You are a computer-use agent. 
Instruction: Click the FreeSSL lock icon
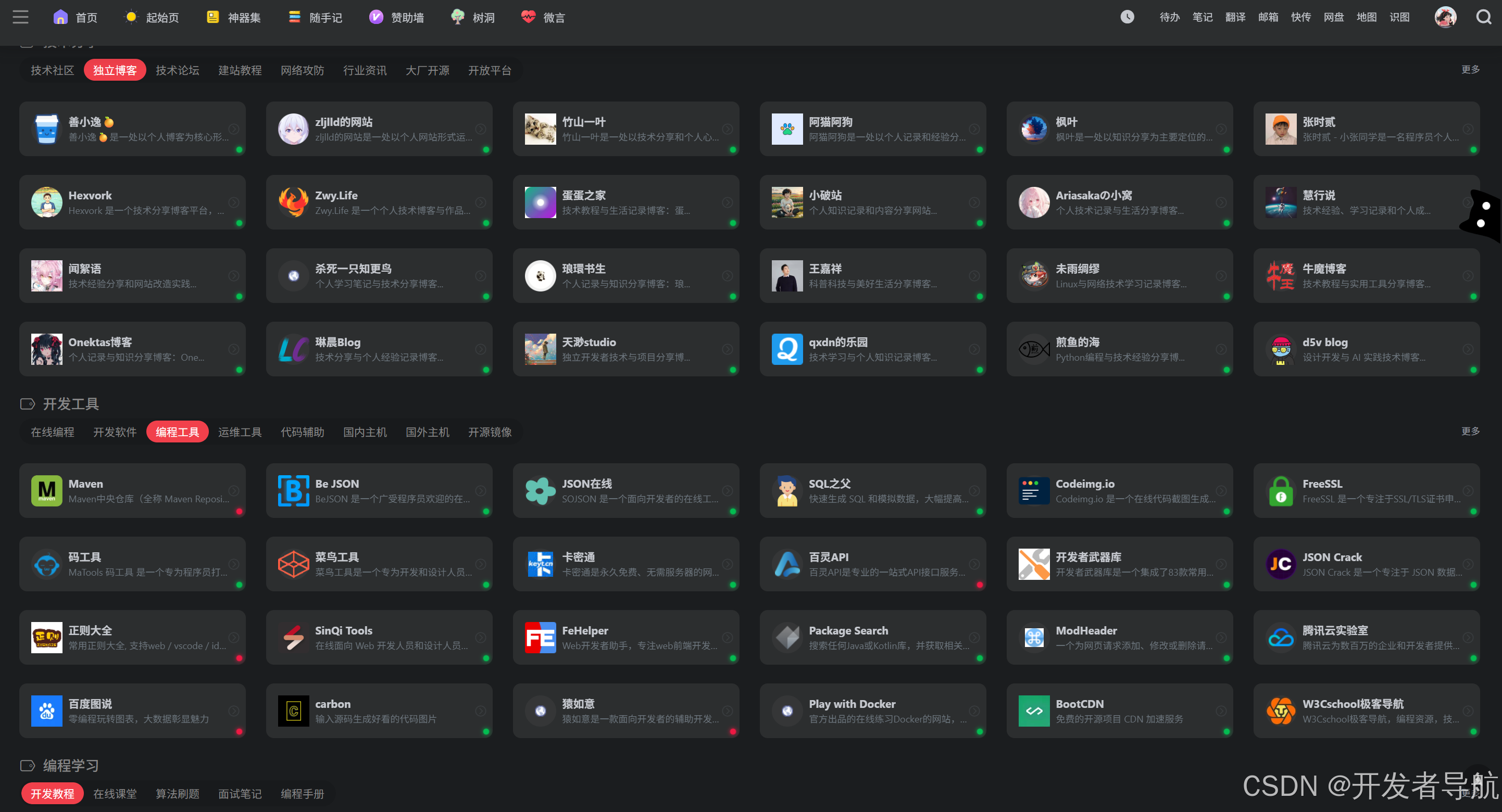click(x=1281, y=491)
